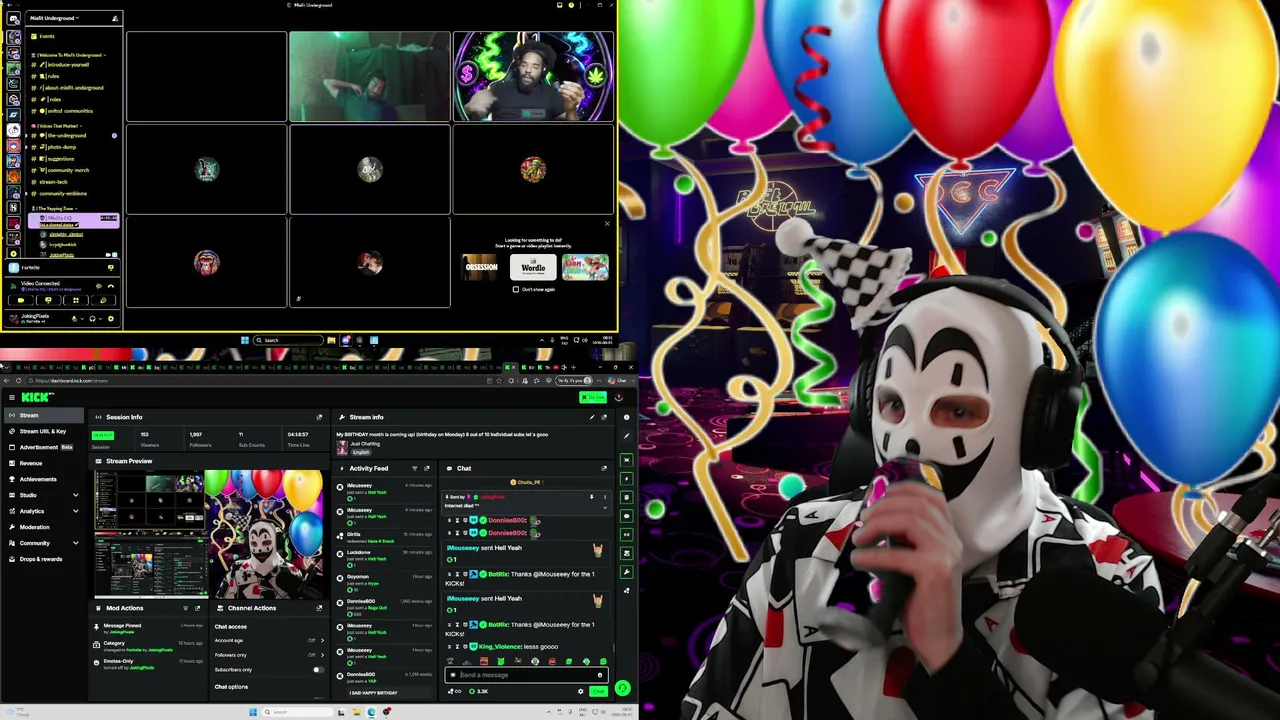Filter the Activity Feed
Image resolution: width=1280 pixels, height=720 pixels.
point(414,468)
